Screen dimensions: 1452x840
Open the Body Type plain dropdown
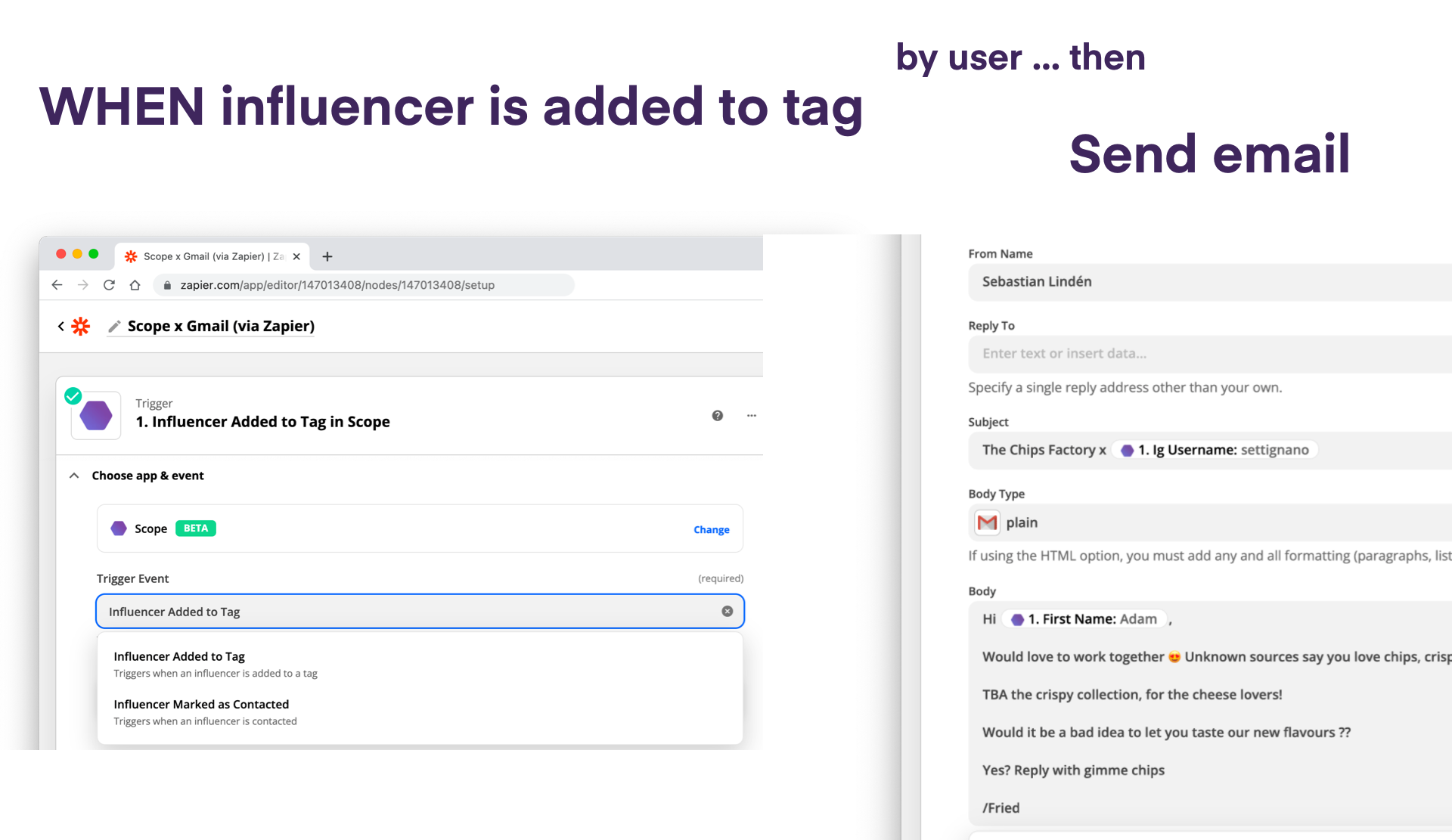point(1210,522)
